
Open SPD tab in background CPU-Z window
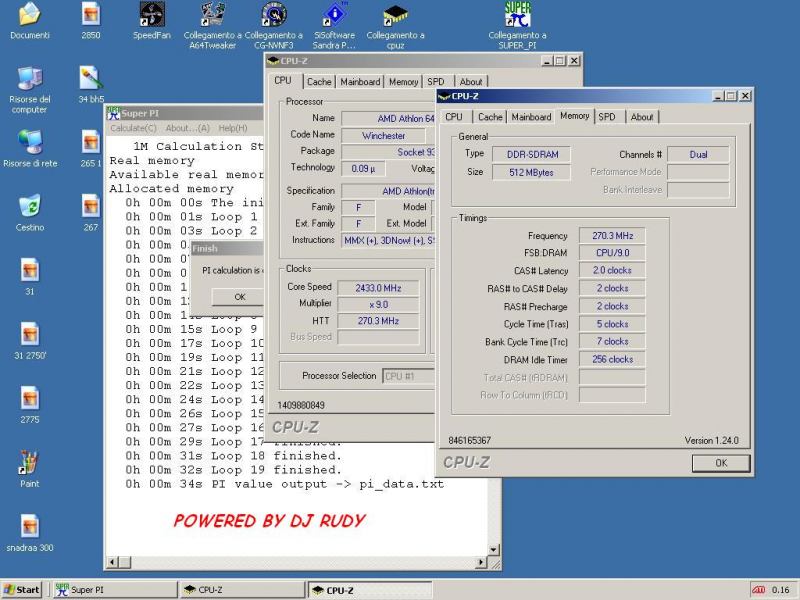point(436,82)
